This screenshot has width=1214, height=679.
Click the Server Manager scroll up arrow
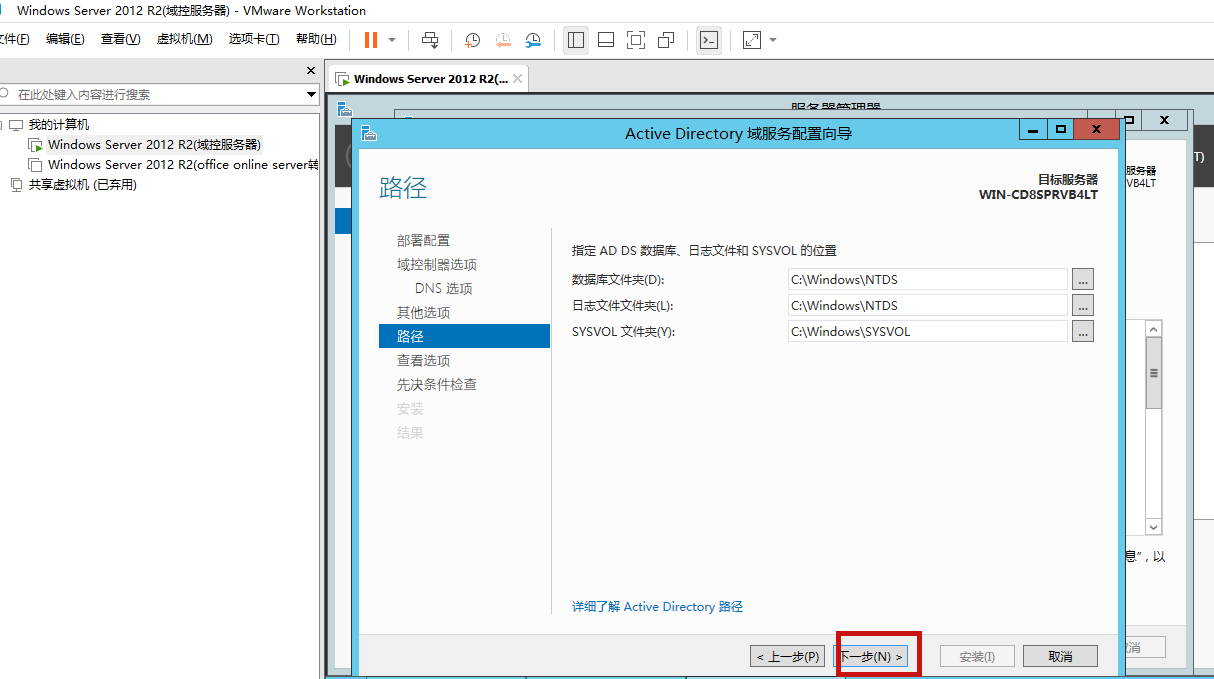[x=1153, y=329]
